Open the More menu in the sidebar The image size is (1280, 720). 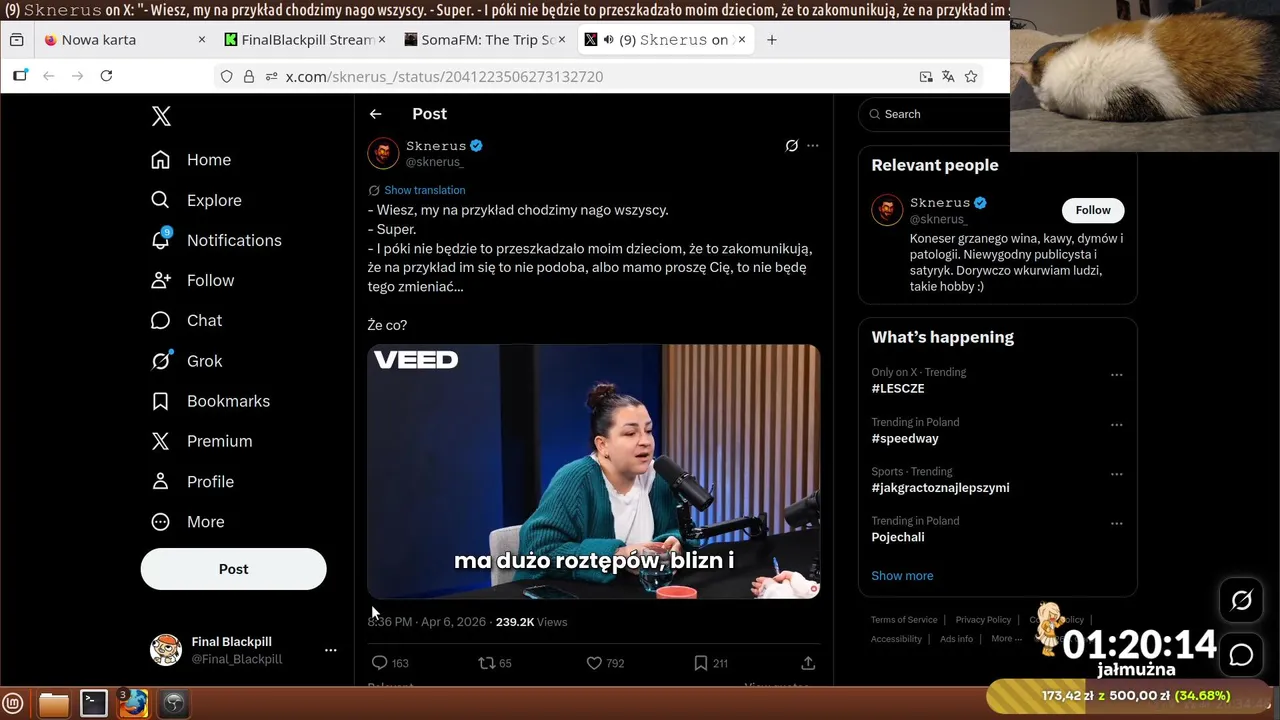pos(187,522)
